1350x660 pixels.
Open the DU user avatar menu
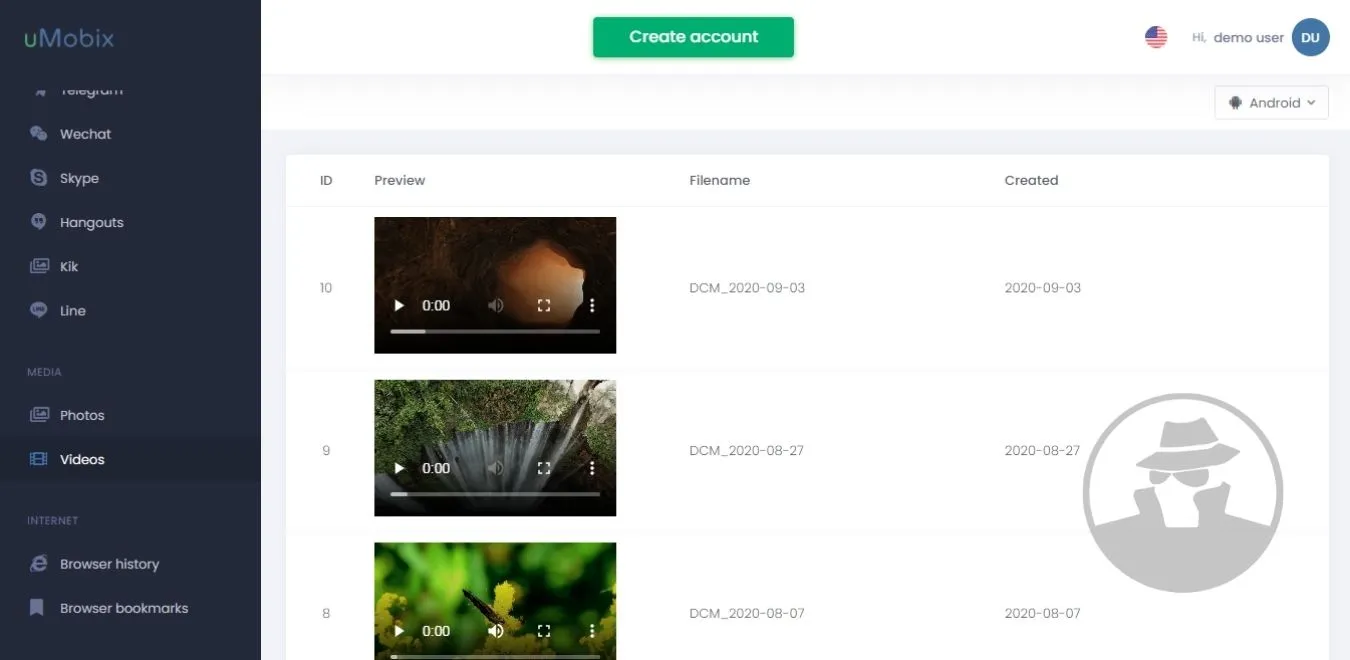pos(1310,38)
